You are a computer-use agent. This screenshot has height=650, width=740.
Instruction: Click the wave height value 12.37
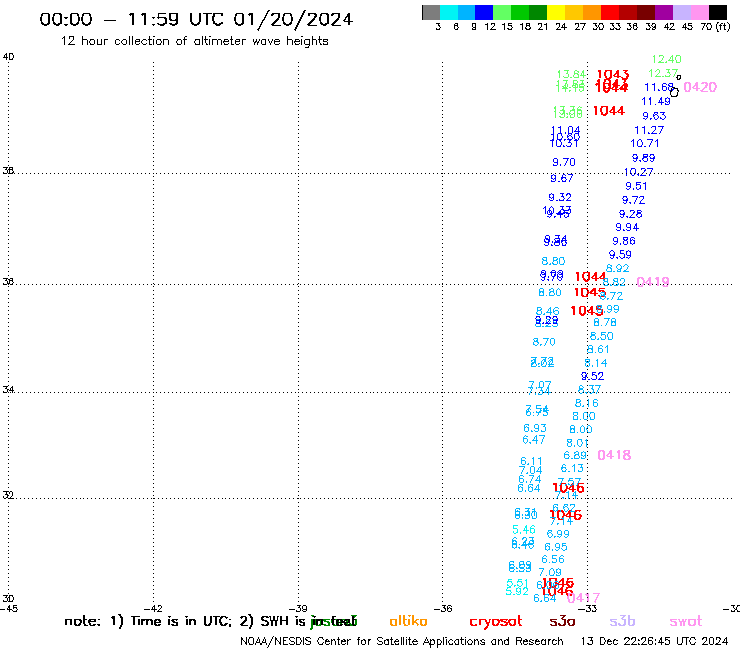(663, 73)
